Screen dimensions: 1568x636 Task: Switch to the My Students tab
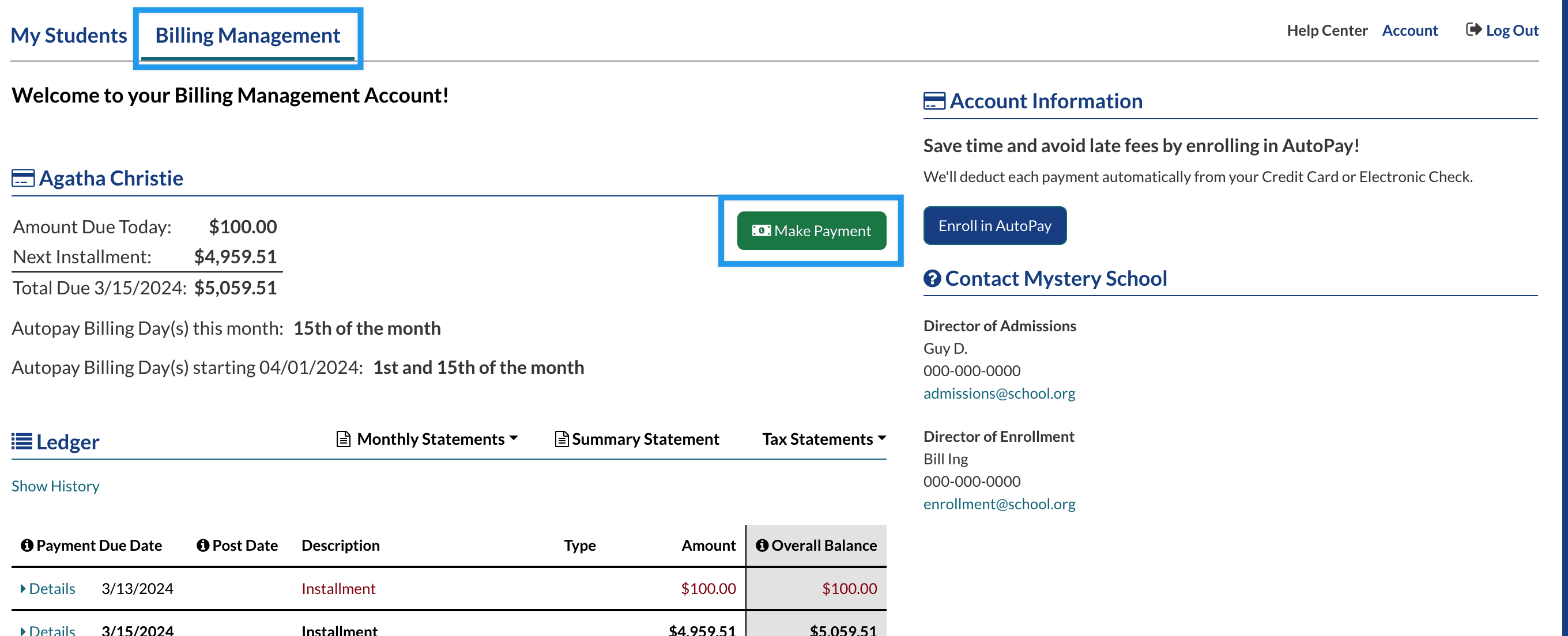click(69, 35)
